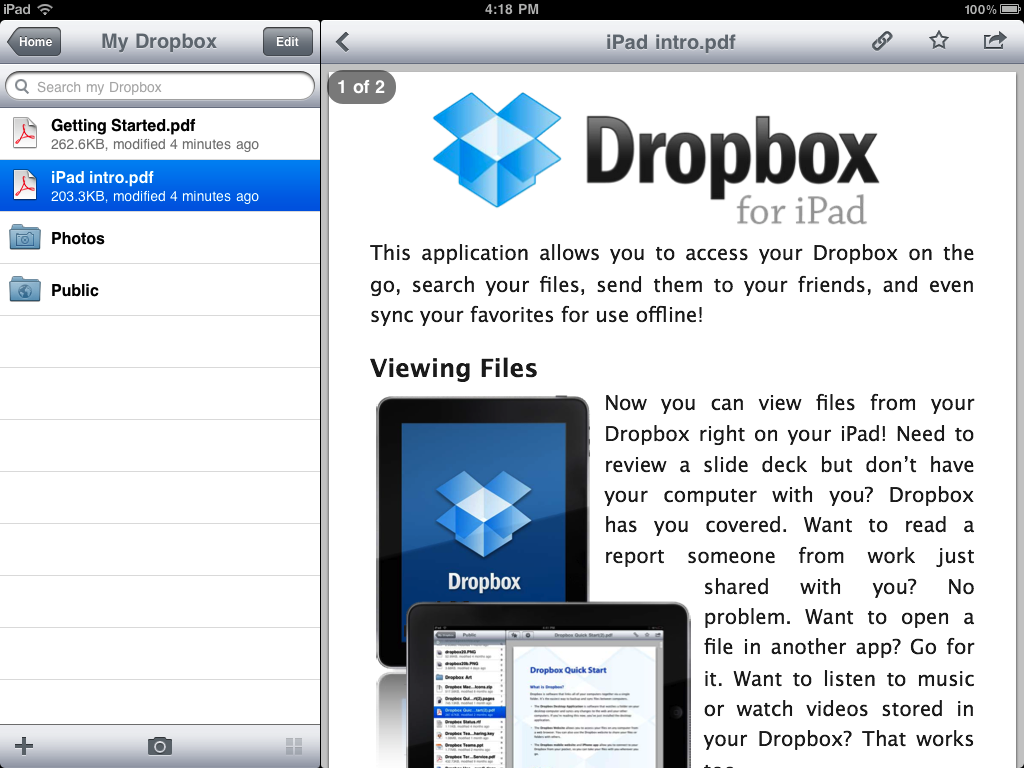Image resolution: width=1024 pixels, height=768 pixels.
Task: Tap the Wi-Fi status icon
Action: (x=45, y=9)
